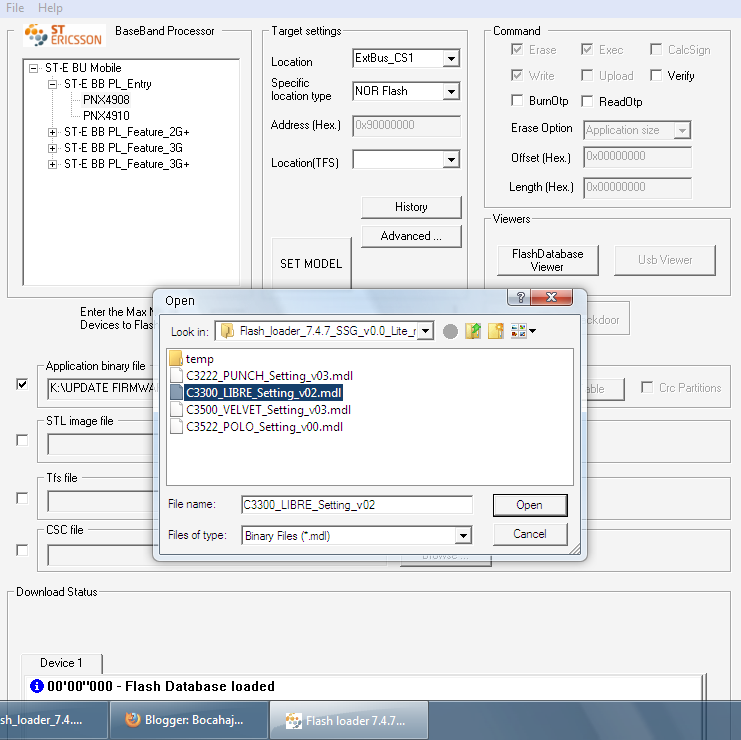741x740 pixels.
Task: Collapse the ST-E BU Mobile tree node
Action: coord(34,68)
